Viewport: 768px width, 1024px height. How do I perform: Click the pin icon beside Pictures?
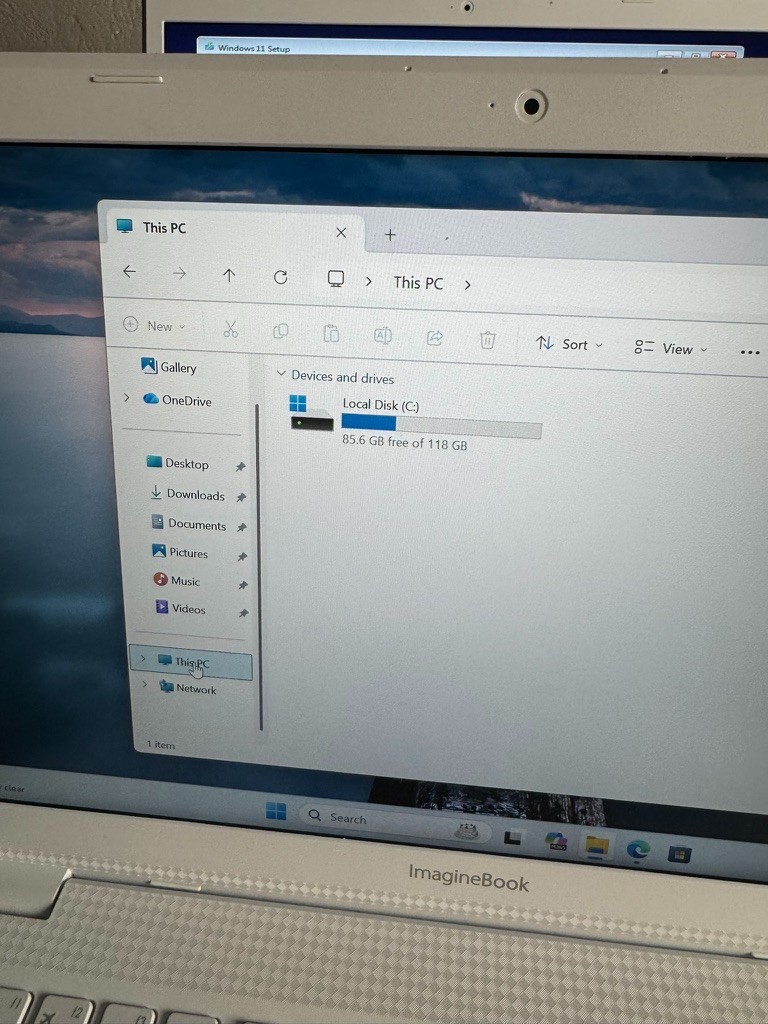point(242,556)
